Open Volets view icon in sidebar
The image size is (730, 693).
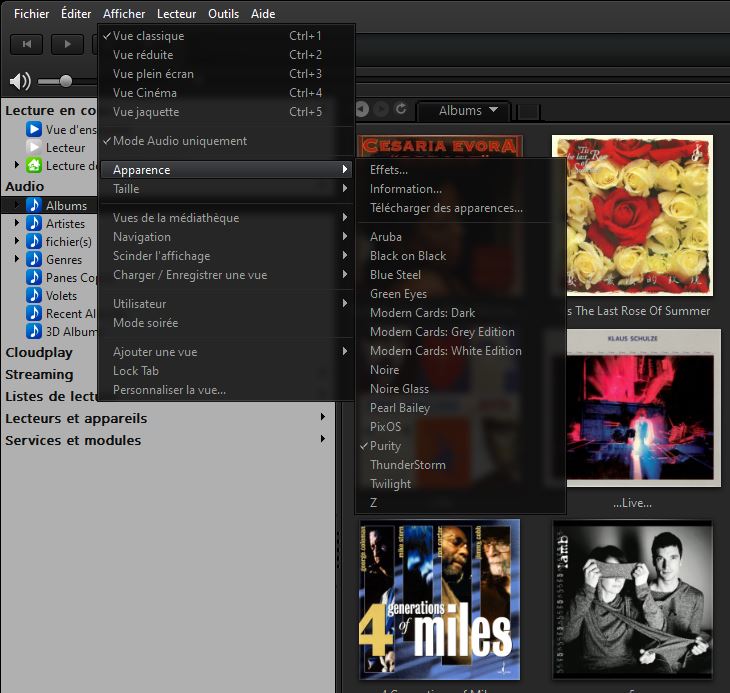(x=34, y=296)
